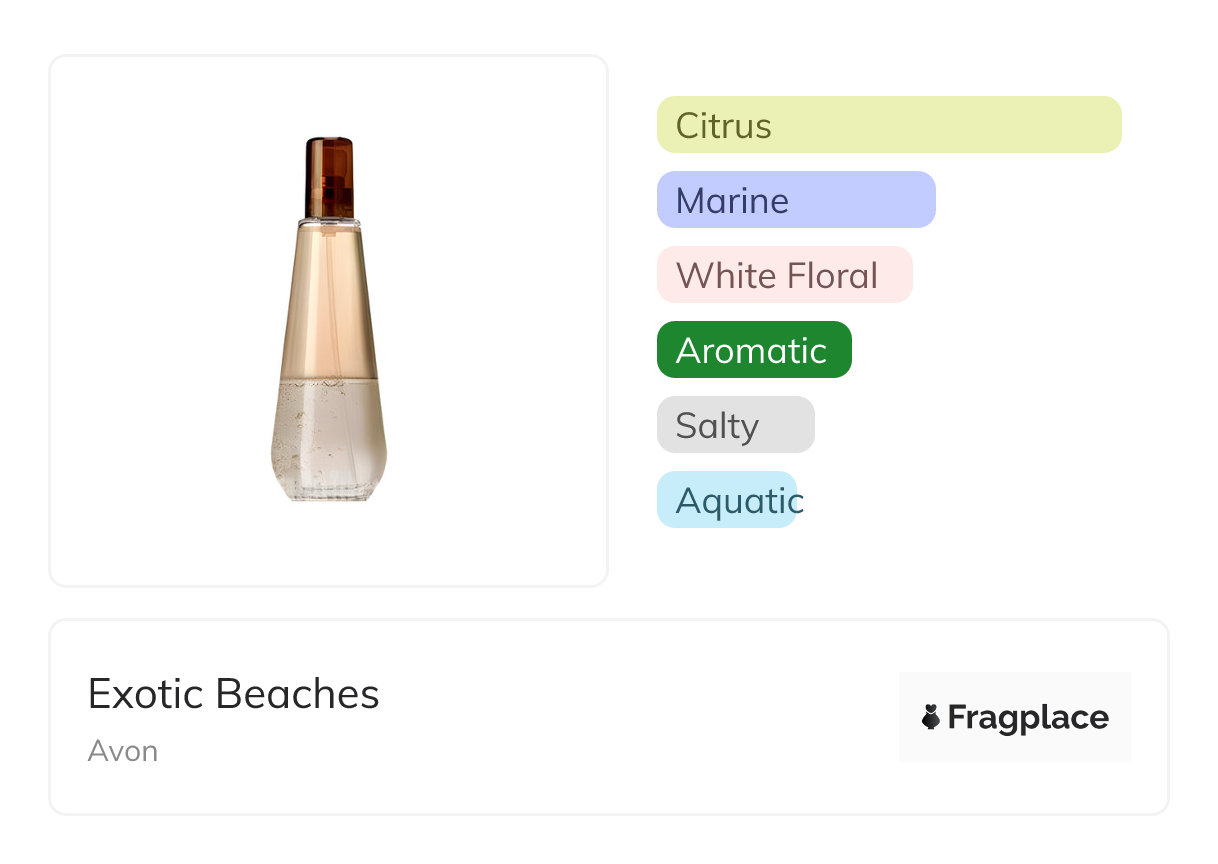This screenshot has height=864, width=1218.
Task: Click the Fragplace wordmark text
Action: [x=1028, y=717]
